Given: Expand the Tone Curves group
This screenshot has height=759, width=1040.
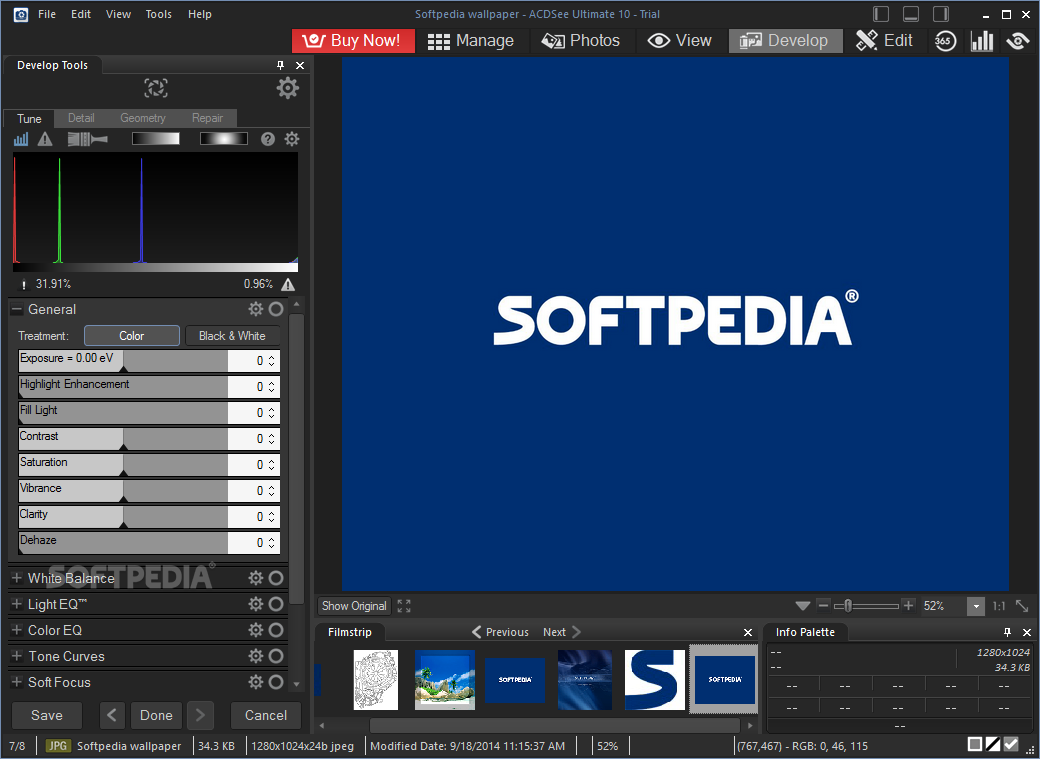Looking at the screenshot, I should (17, 656).
